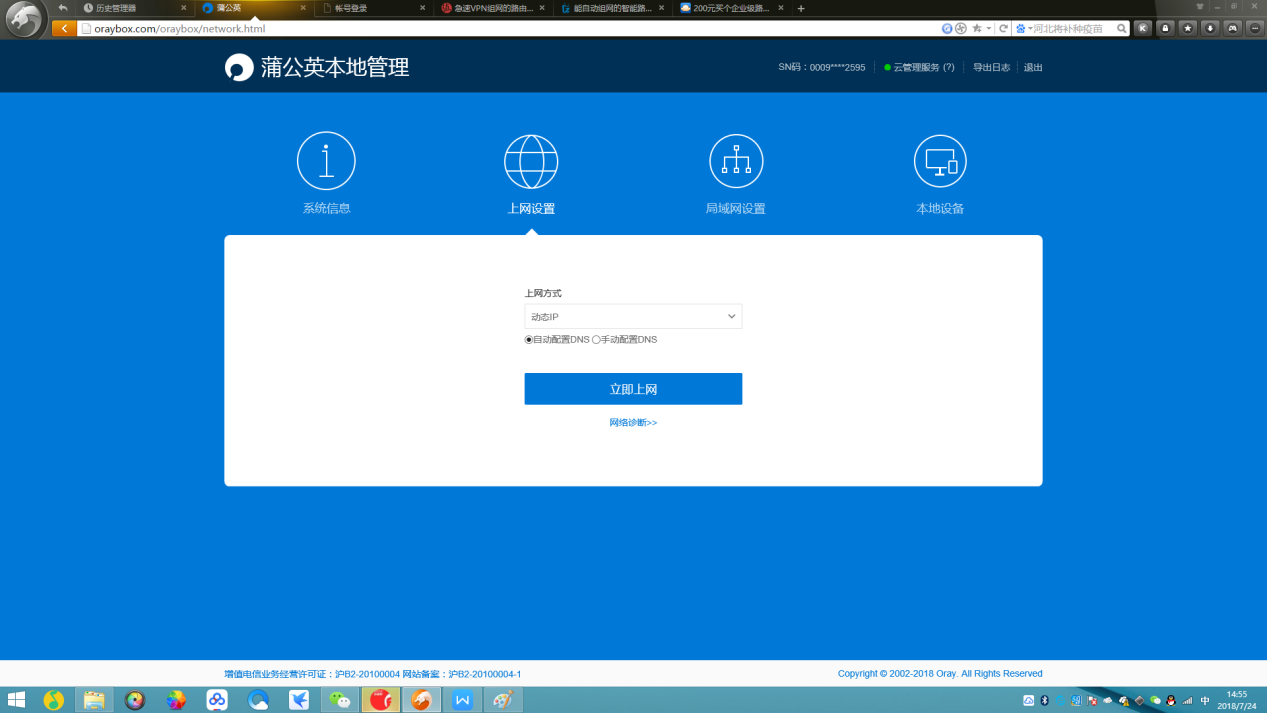The width and height of the screenshot is (1267, 713).
Task: Open the 网络诊断>> link
Action: pyautogui.click(x=633, y=423)
